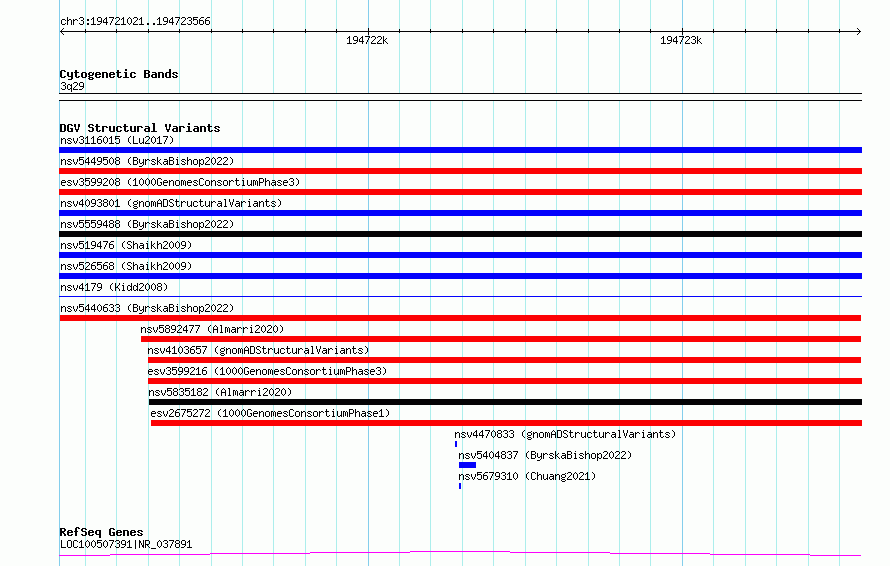
Task: Click the red bar under nsv5440633
Action: click(460, 318)
